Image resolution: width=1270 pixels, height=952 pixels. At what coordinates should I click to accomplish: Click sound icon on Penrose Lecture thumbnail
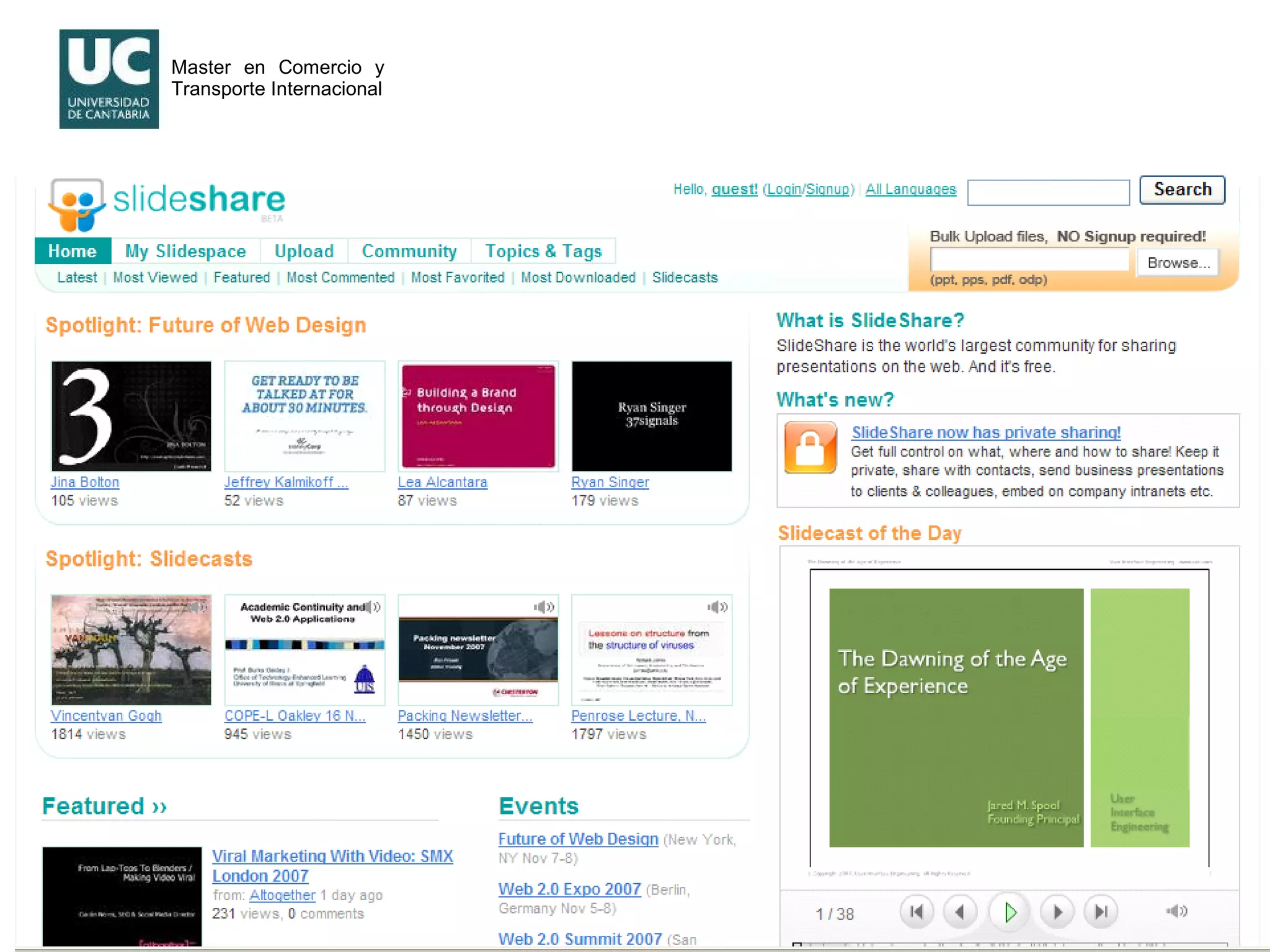[x=717, y=607]
